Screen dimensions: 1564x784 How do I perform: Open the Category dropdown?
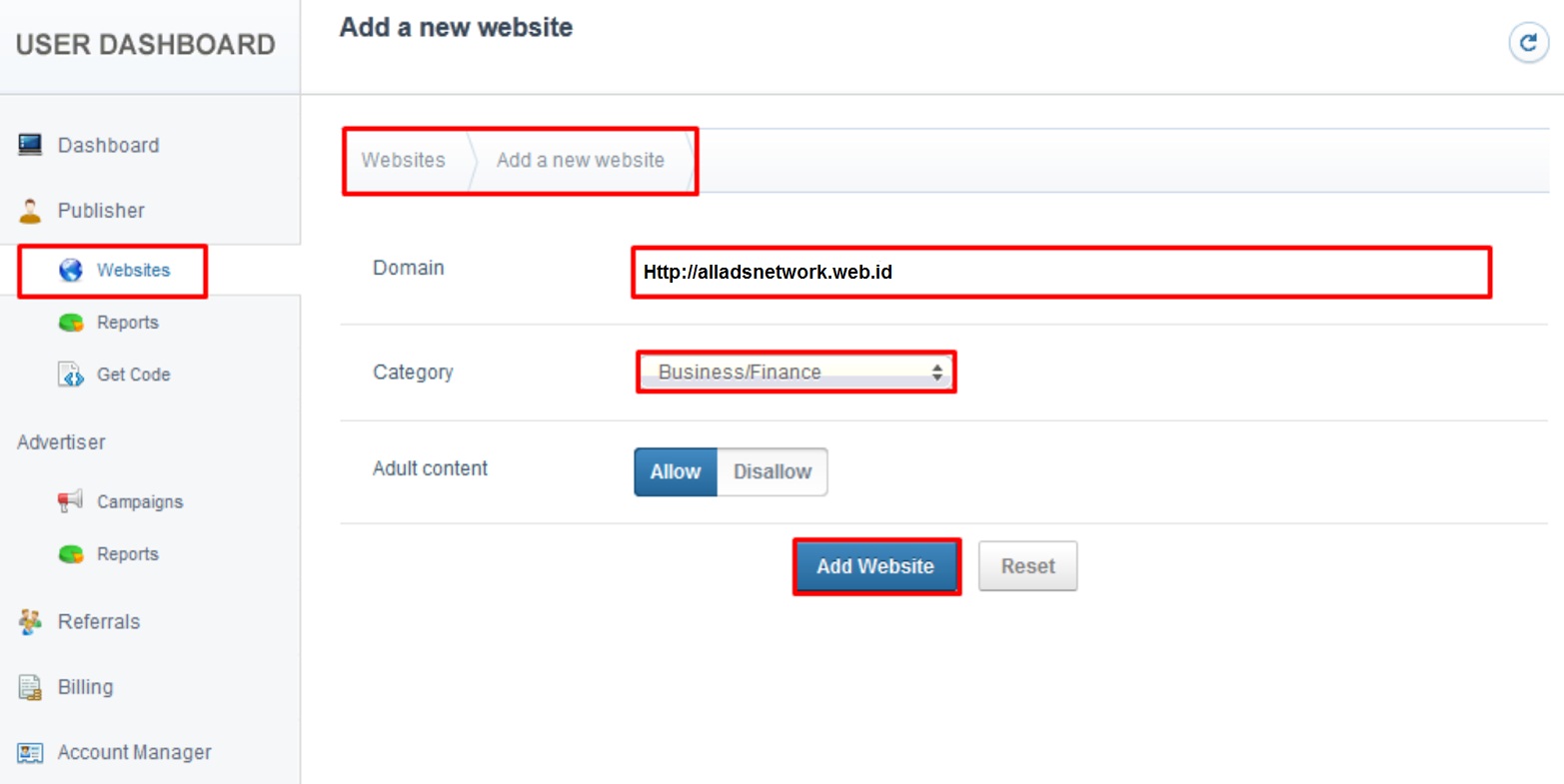(x=796, y=372)
